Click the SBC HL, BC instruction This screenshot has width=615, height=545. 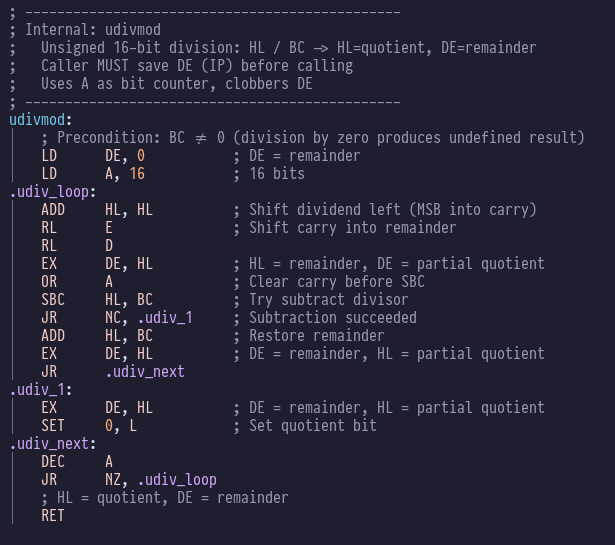(97, 300)
